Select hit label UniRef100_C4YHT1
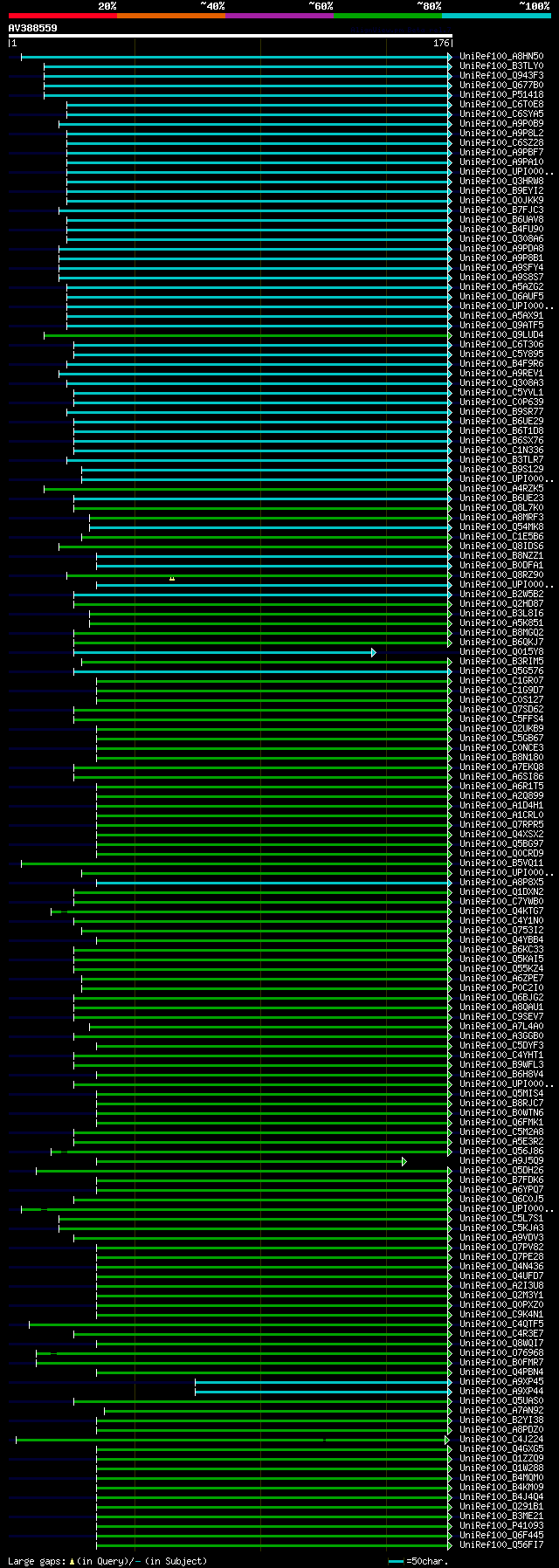559x1568 pixels. click(501, 1056)
